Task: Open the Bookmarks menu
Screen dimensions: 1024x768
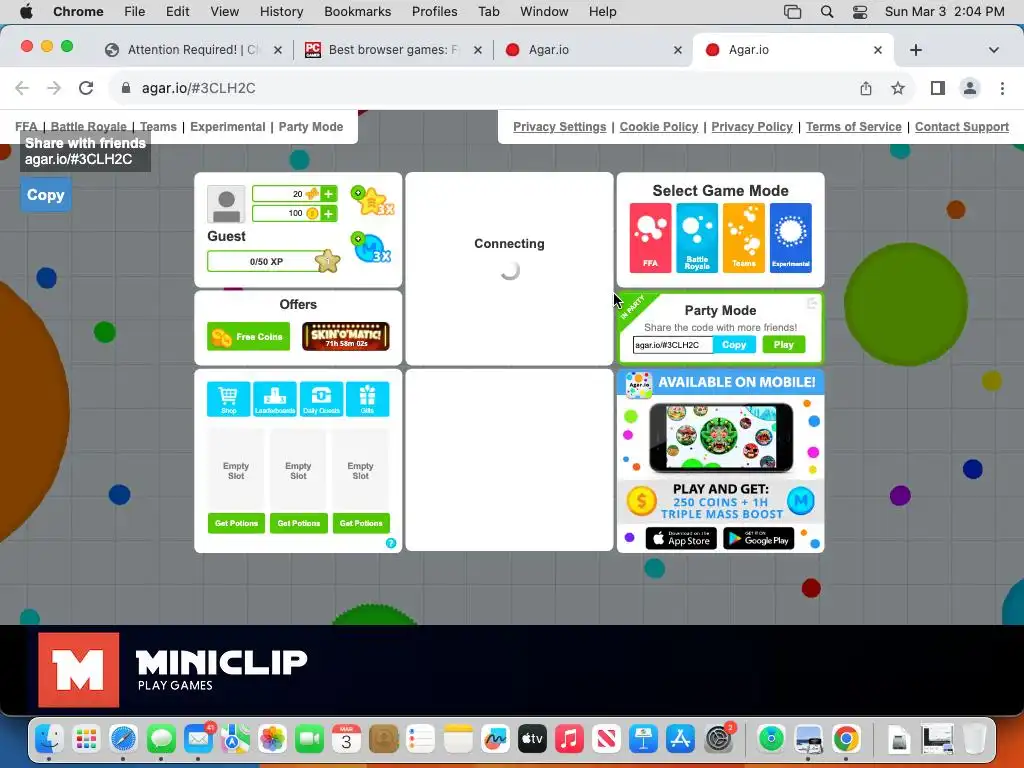Action: click(357, 12)
